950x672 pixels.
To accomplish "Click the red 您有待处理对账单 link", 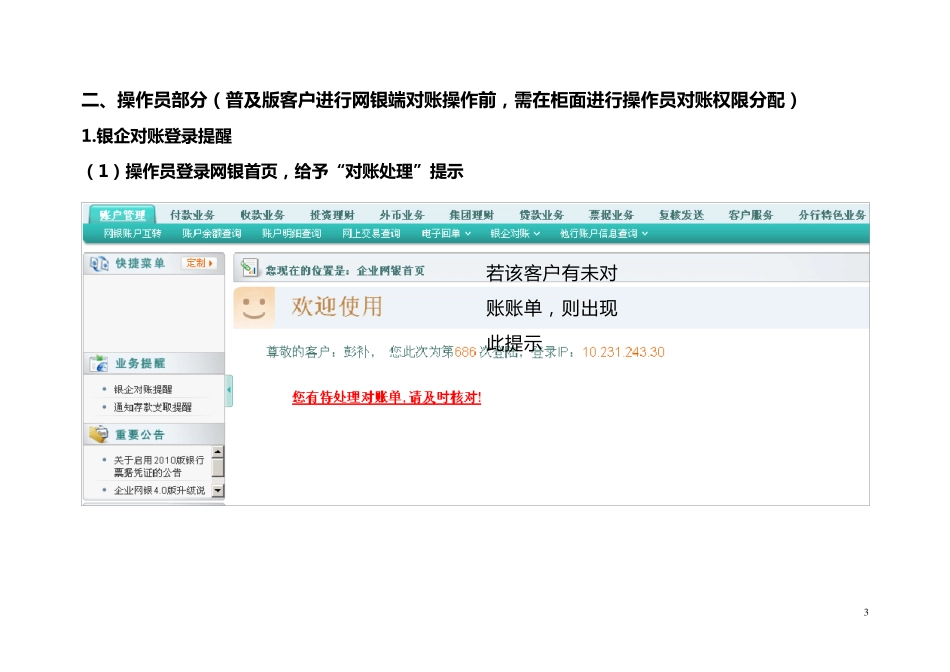I will (x=387, y=398).
